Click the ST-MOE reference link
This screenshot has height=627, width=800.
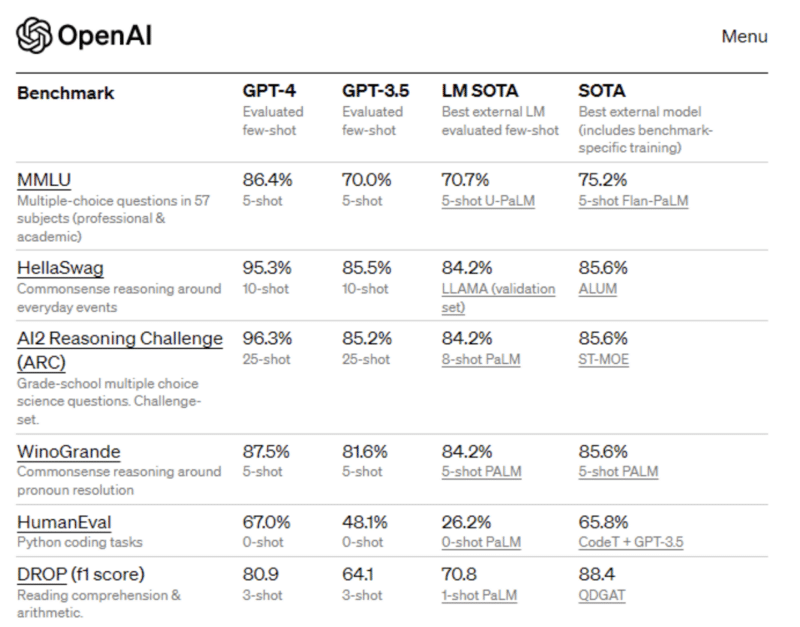coord(604,359)
